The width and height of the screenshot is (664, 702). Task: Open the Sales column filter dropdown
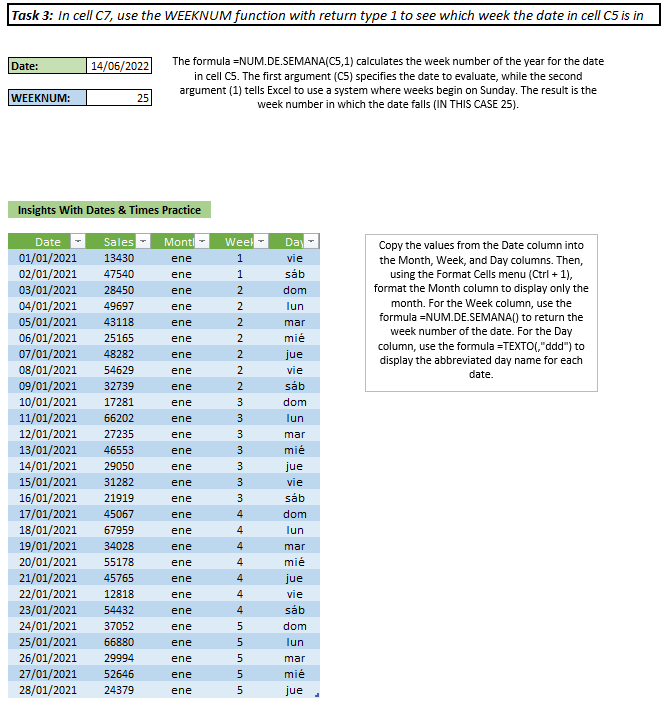click(x=143, y=242)
